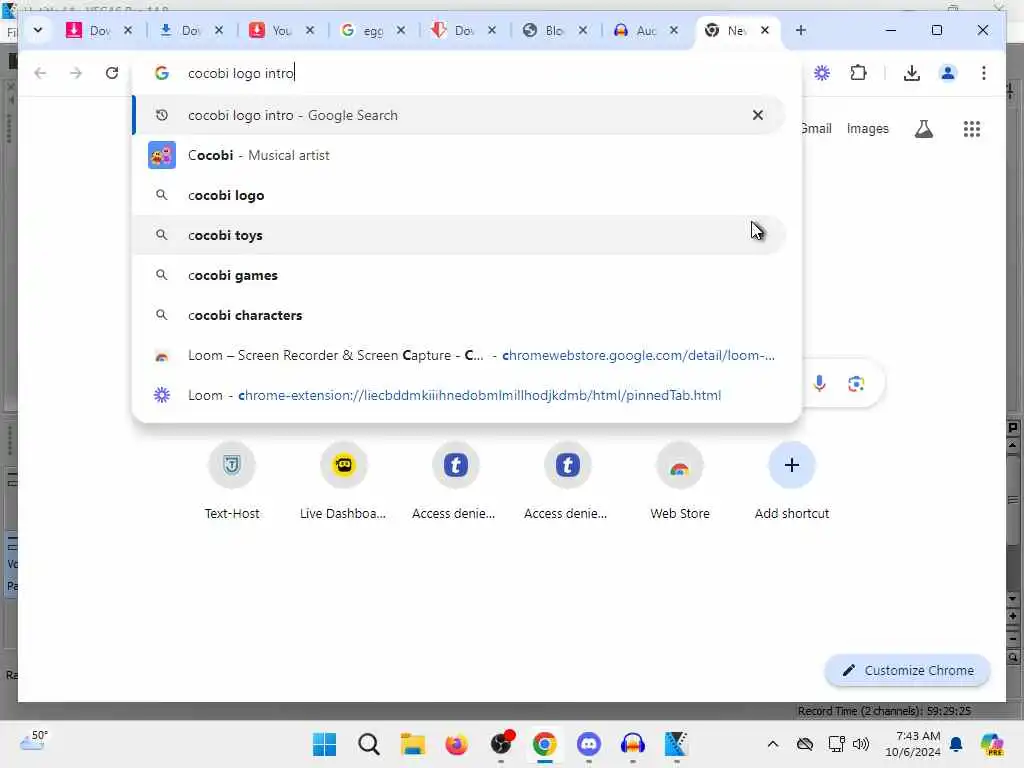Open the Text-Host shortcut
The image size is (1024, 768).
pyautogui.click(x=232, y=482)
